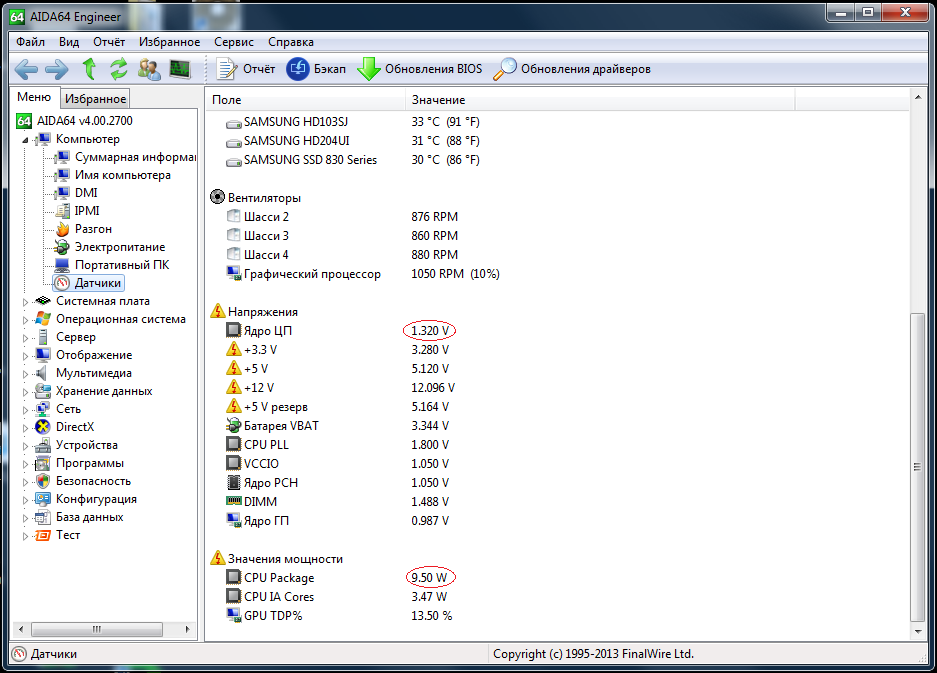Click the Устройства tree icon
The height and width of the screenshot is (673, 937).
click(x=43, y=445)
